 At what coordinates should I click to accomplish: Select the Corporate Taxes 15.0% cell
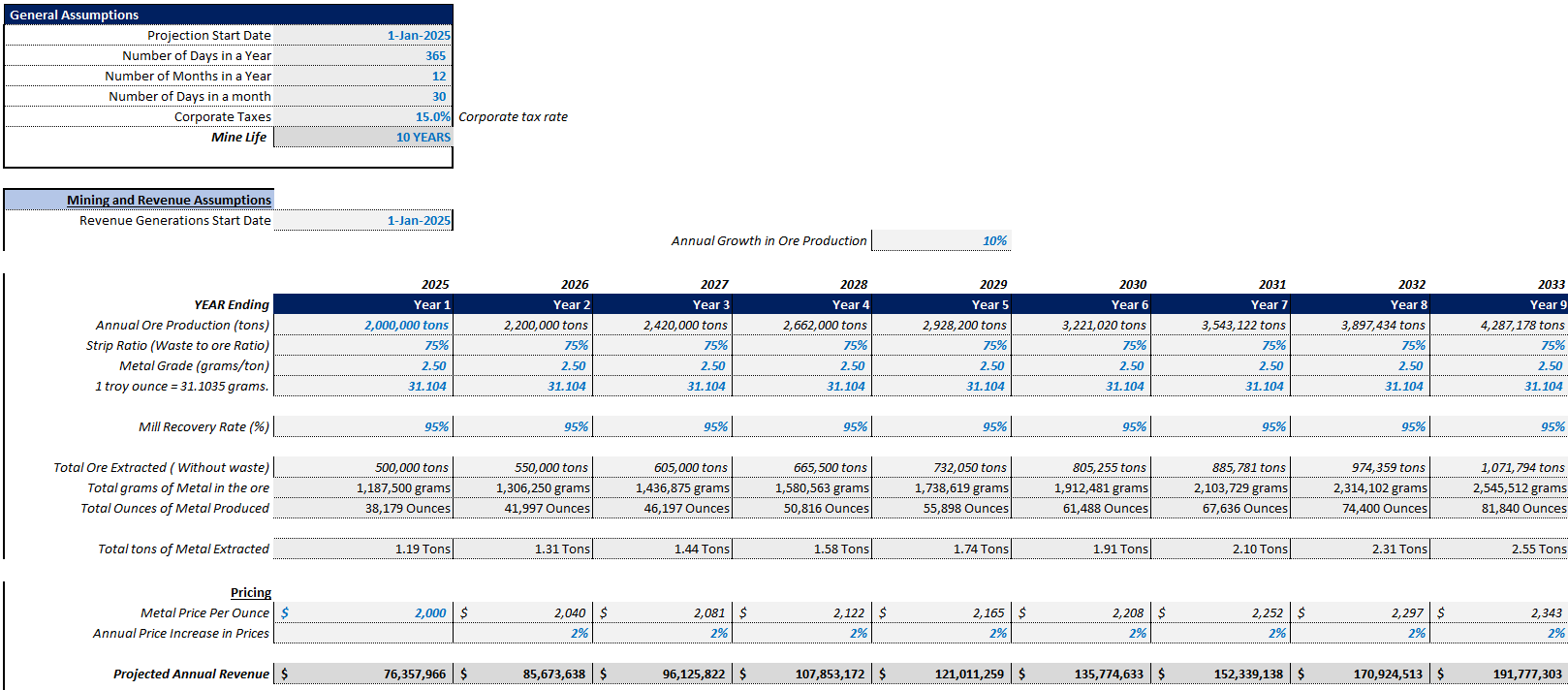tap(363, 116)
